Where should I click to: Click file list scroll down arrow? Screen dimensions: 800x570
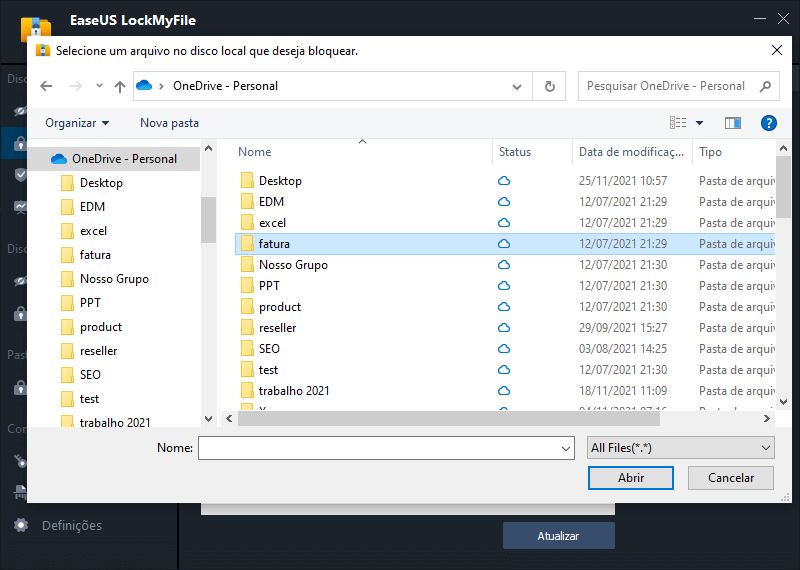point(784,402)
